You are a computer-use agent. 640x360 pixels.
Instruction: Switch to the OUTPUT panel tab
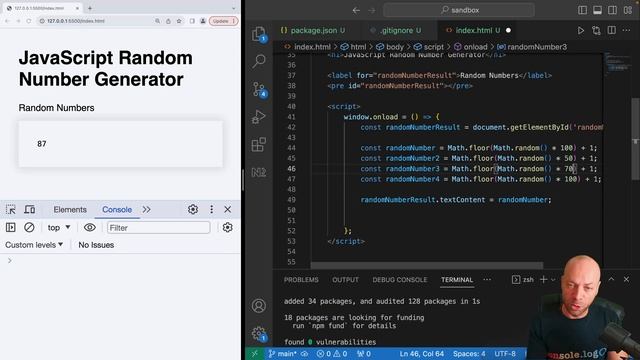[345, 280]
